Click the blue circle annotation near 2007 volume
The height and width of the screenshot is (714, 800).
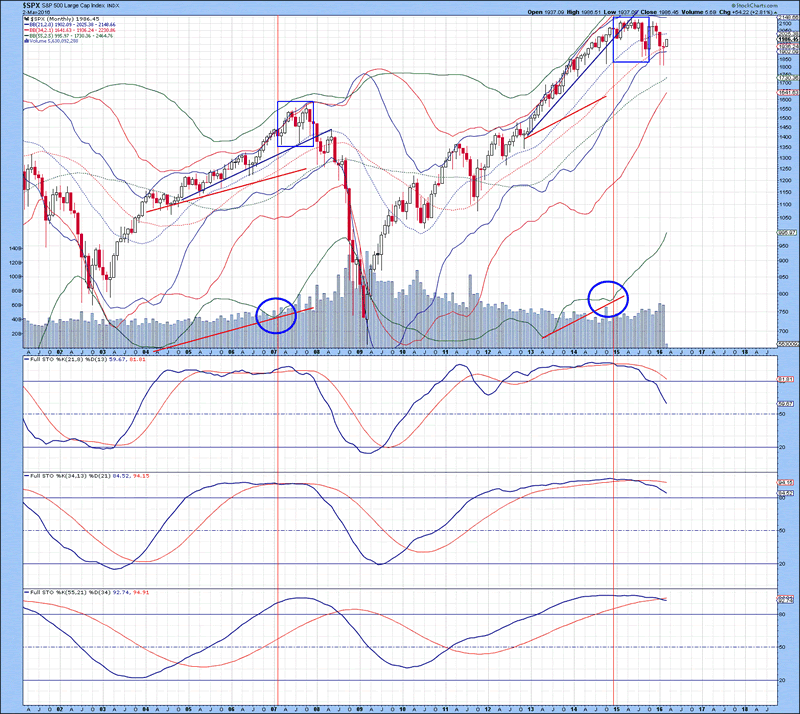point(277,315)
